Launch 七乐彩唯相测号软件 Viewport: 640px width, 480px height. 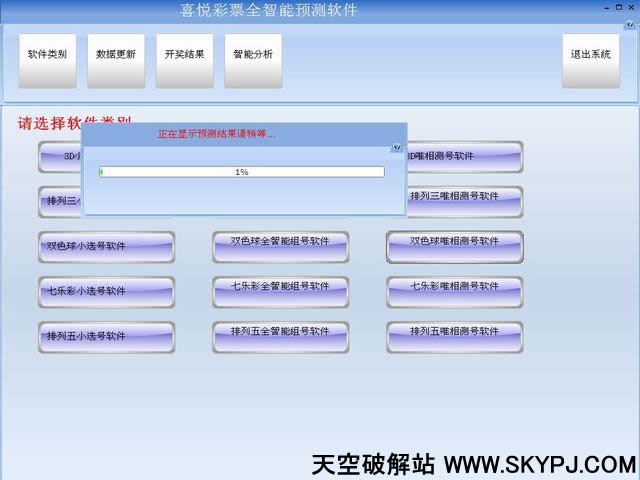454,286
